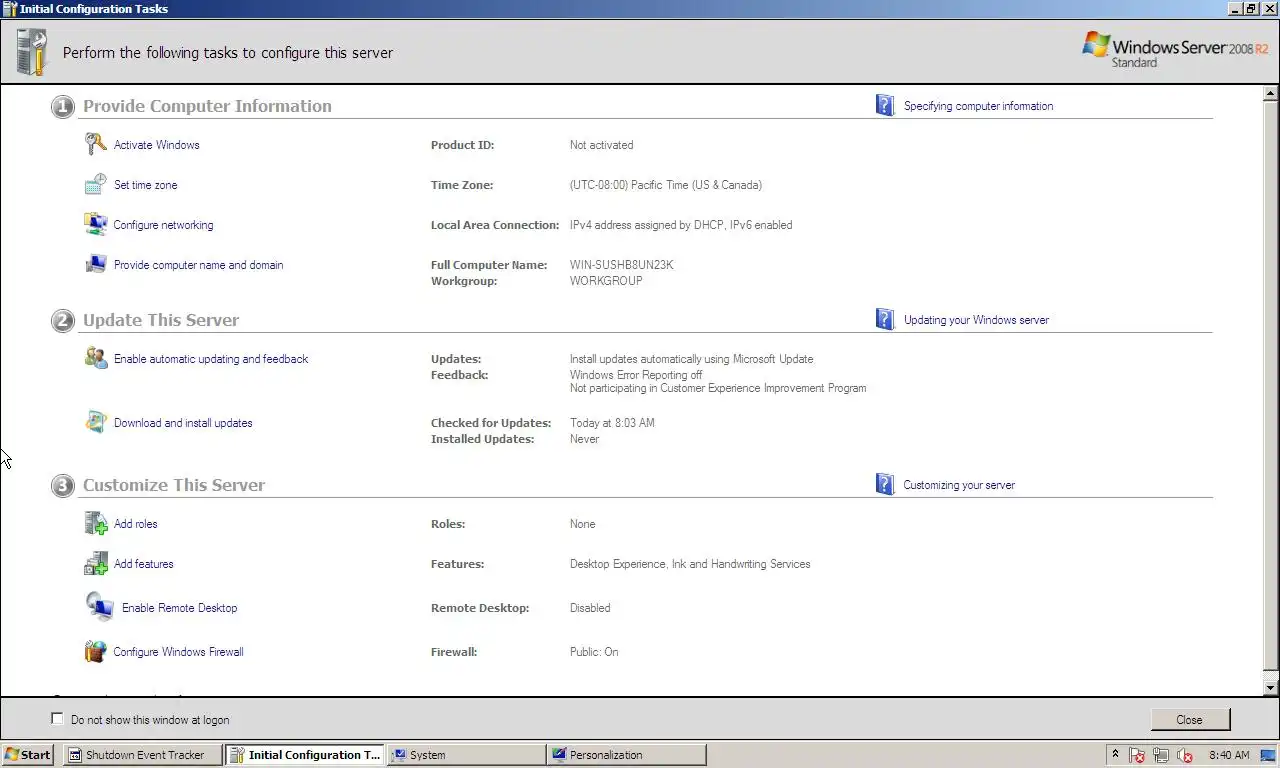
Task: Click the vertical scrollbar thumb
Action: (x=1271, y=385)
